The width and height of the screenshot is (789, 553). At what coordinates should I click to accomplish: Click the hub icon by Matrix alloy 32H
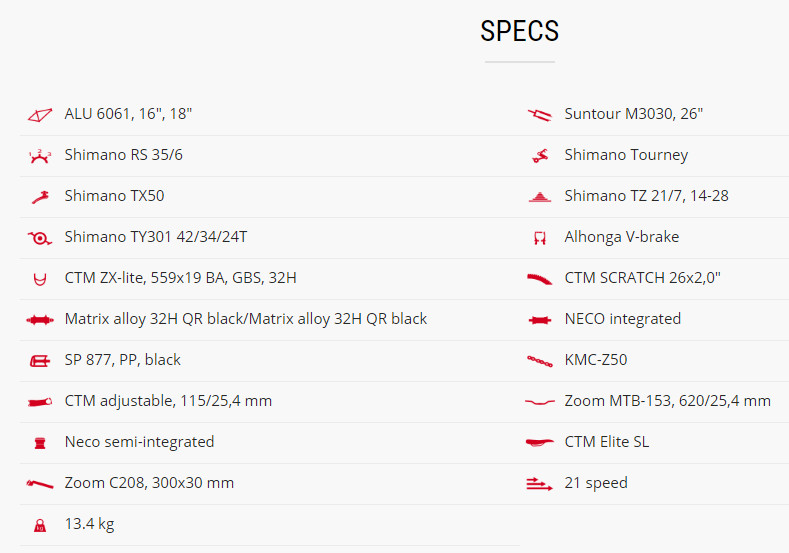point(40,320)
